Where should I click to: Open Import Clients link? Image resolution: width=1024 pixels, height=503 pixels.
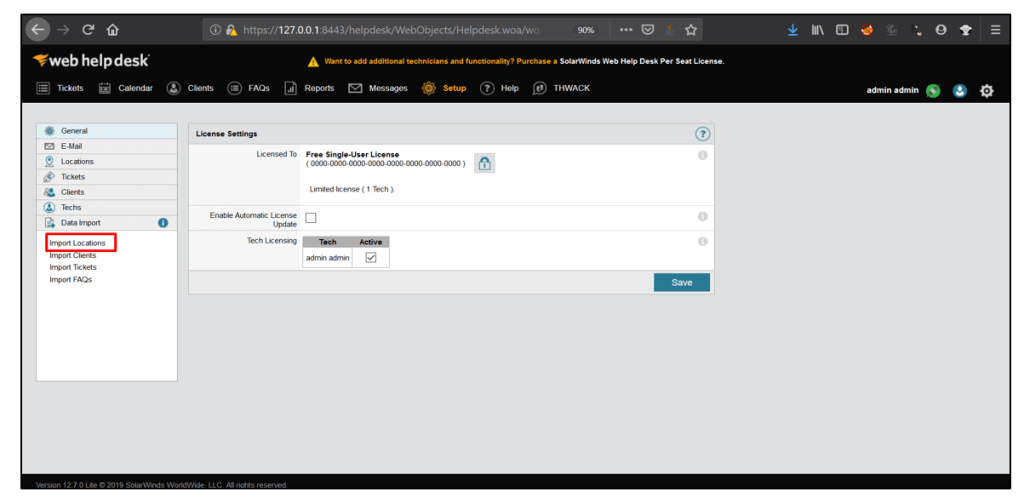pyautogui.click(x=72, y=255)
